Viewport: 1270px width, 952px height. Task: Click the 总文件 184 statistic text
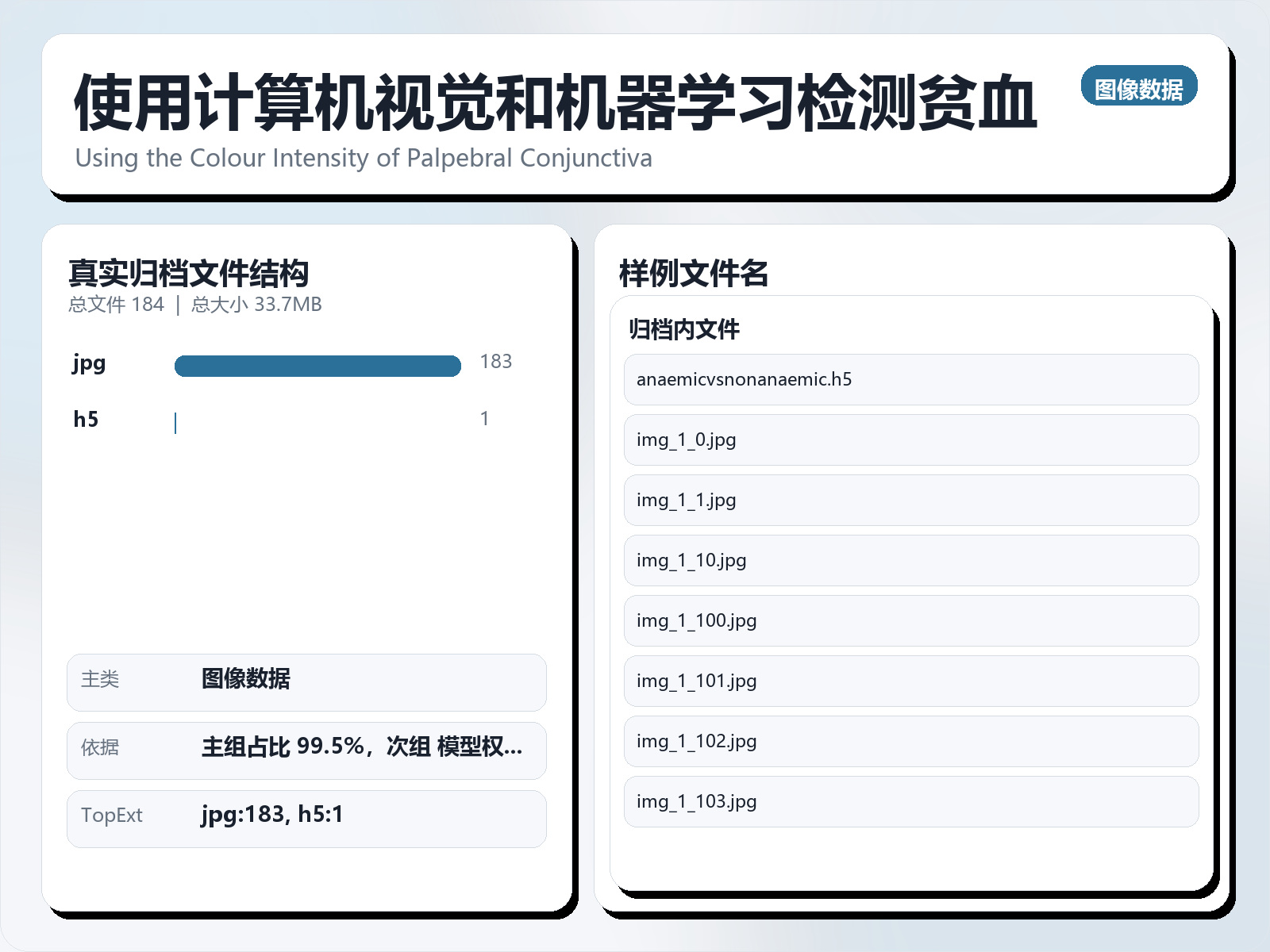(116, 304)
